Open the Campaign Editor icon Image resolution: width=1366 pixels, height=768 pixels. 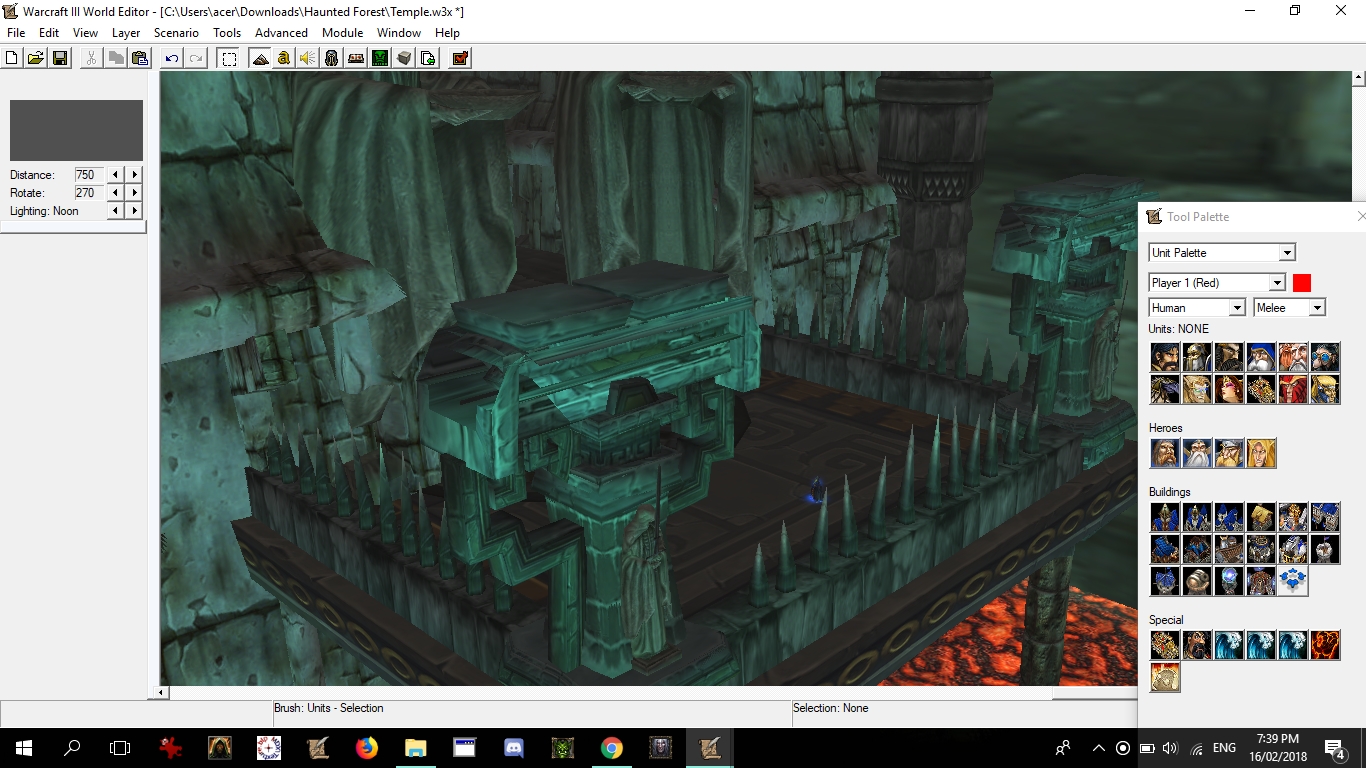tap(356, 58)
